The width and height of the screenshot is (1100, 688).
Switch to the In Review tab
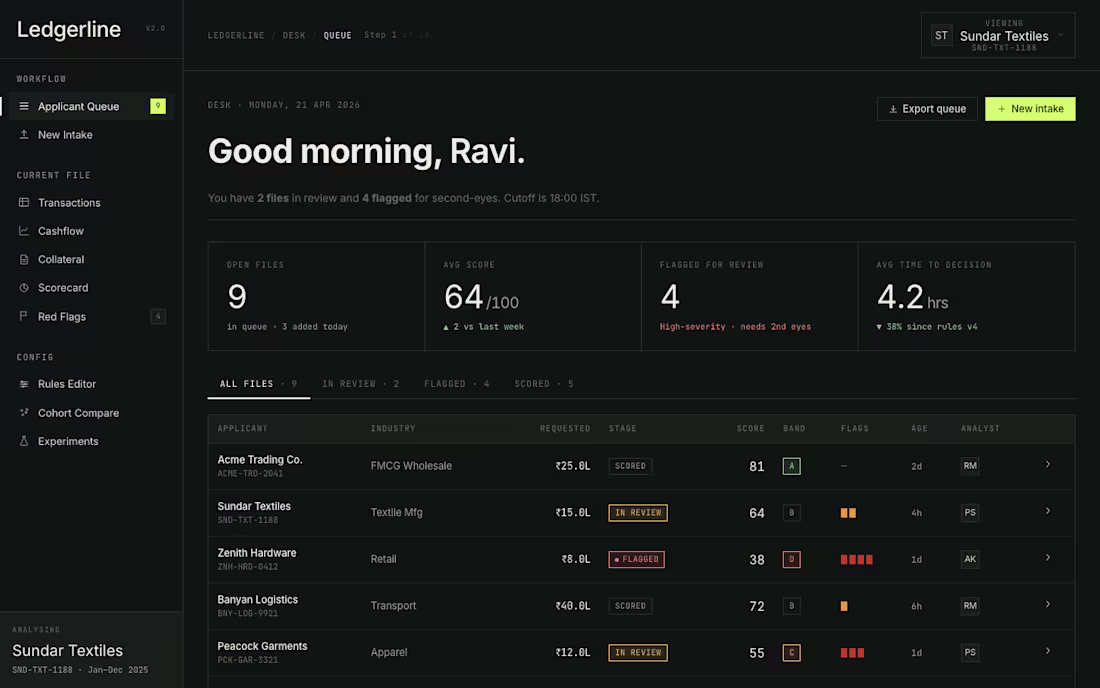[361, 384]
